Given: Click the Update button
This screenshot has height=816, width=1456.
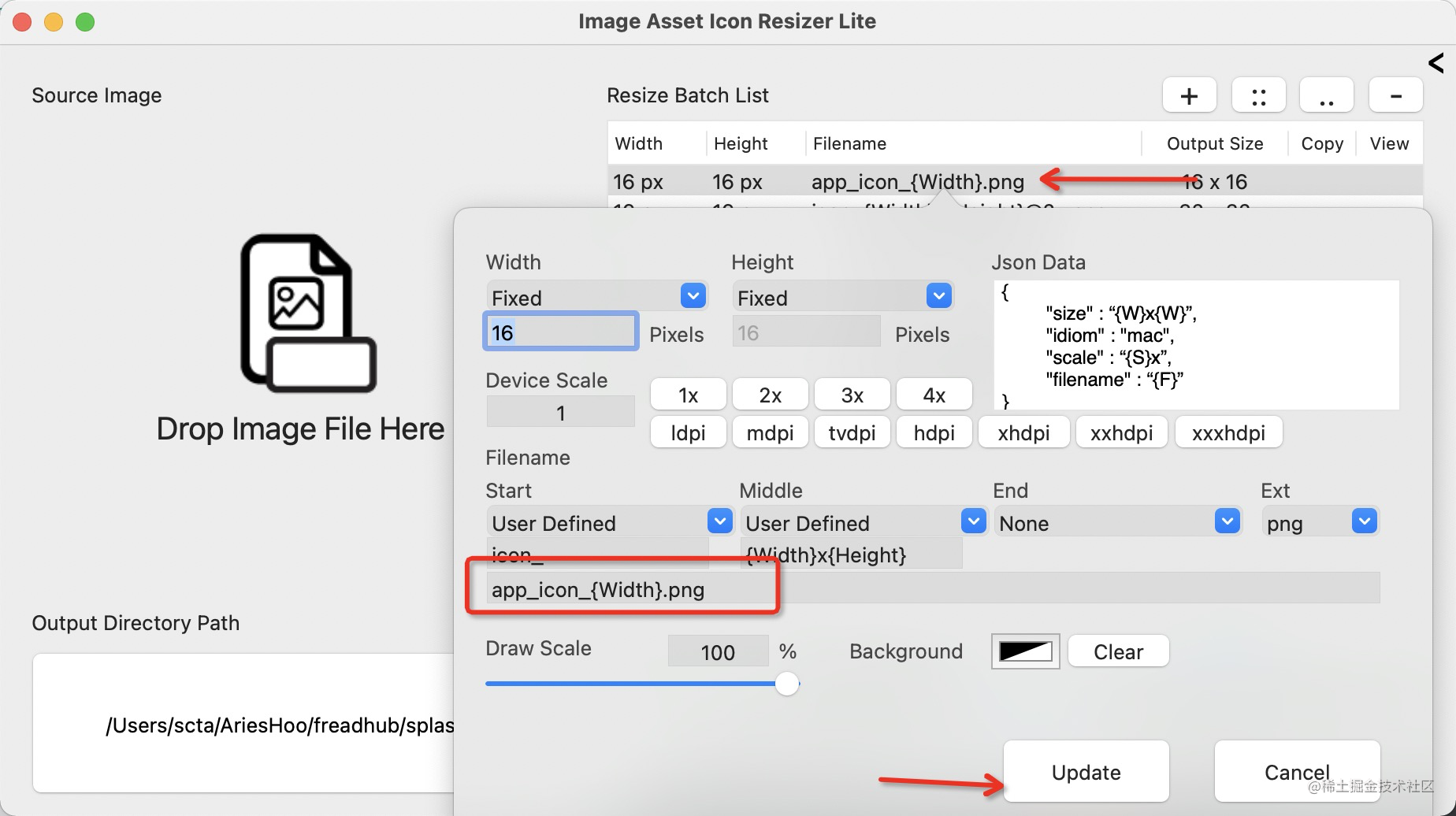Looking at the screenshot, I should (x=1086, y=772).
